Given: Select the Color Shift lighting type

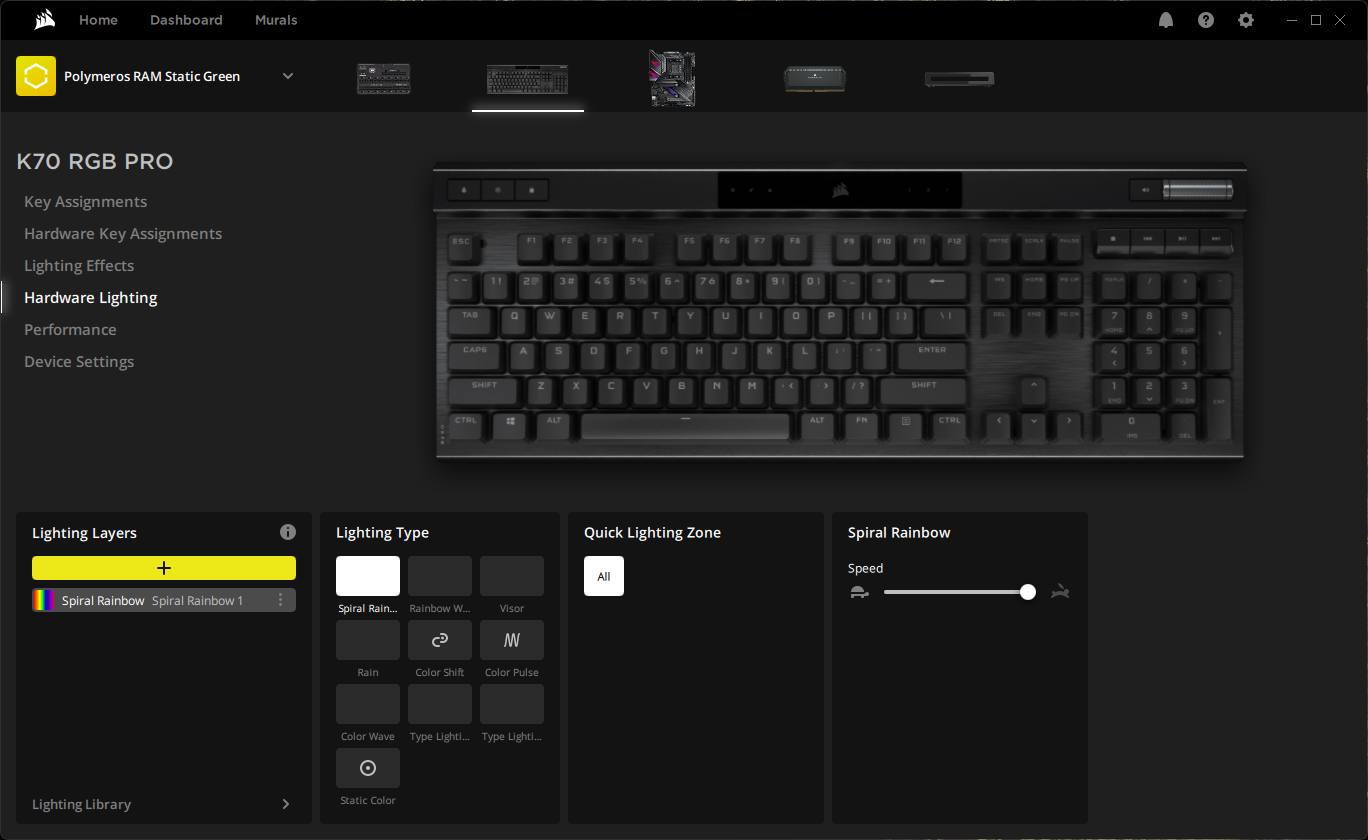Looking at the screenshot, I should click(x=440, y=640).
